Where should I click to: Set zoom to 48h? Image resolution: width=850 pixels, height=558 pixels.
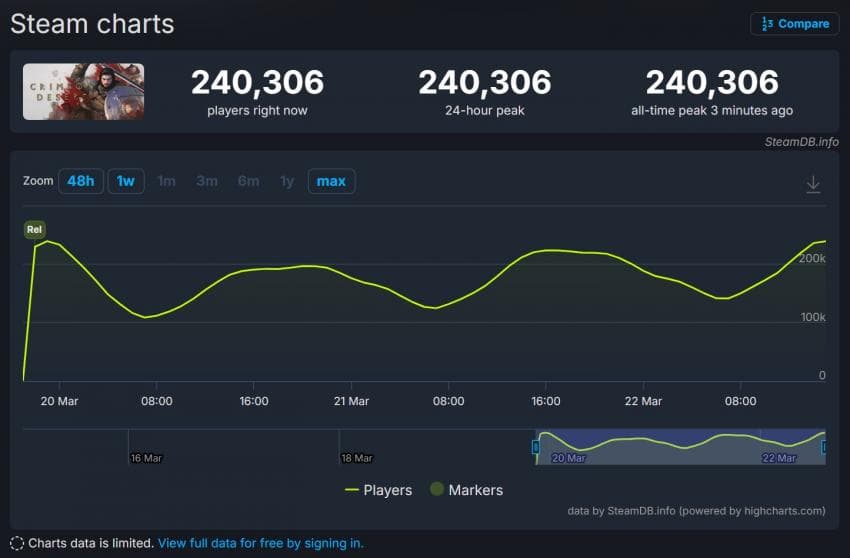[80, 181]
